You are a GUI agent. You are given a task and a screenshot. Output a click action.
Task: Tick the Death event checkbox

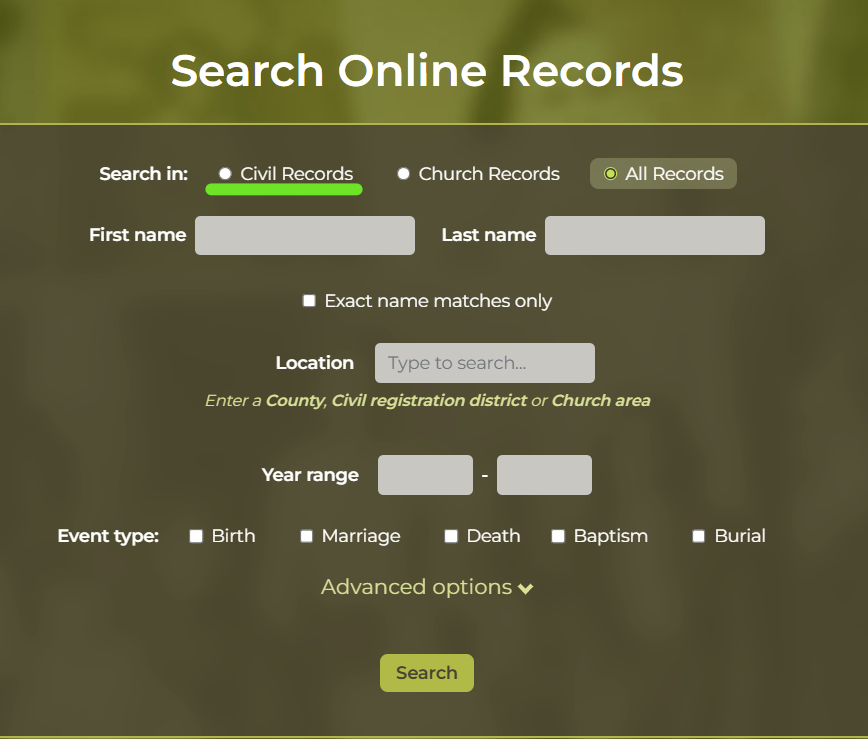pos(451,536)
